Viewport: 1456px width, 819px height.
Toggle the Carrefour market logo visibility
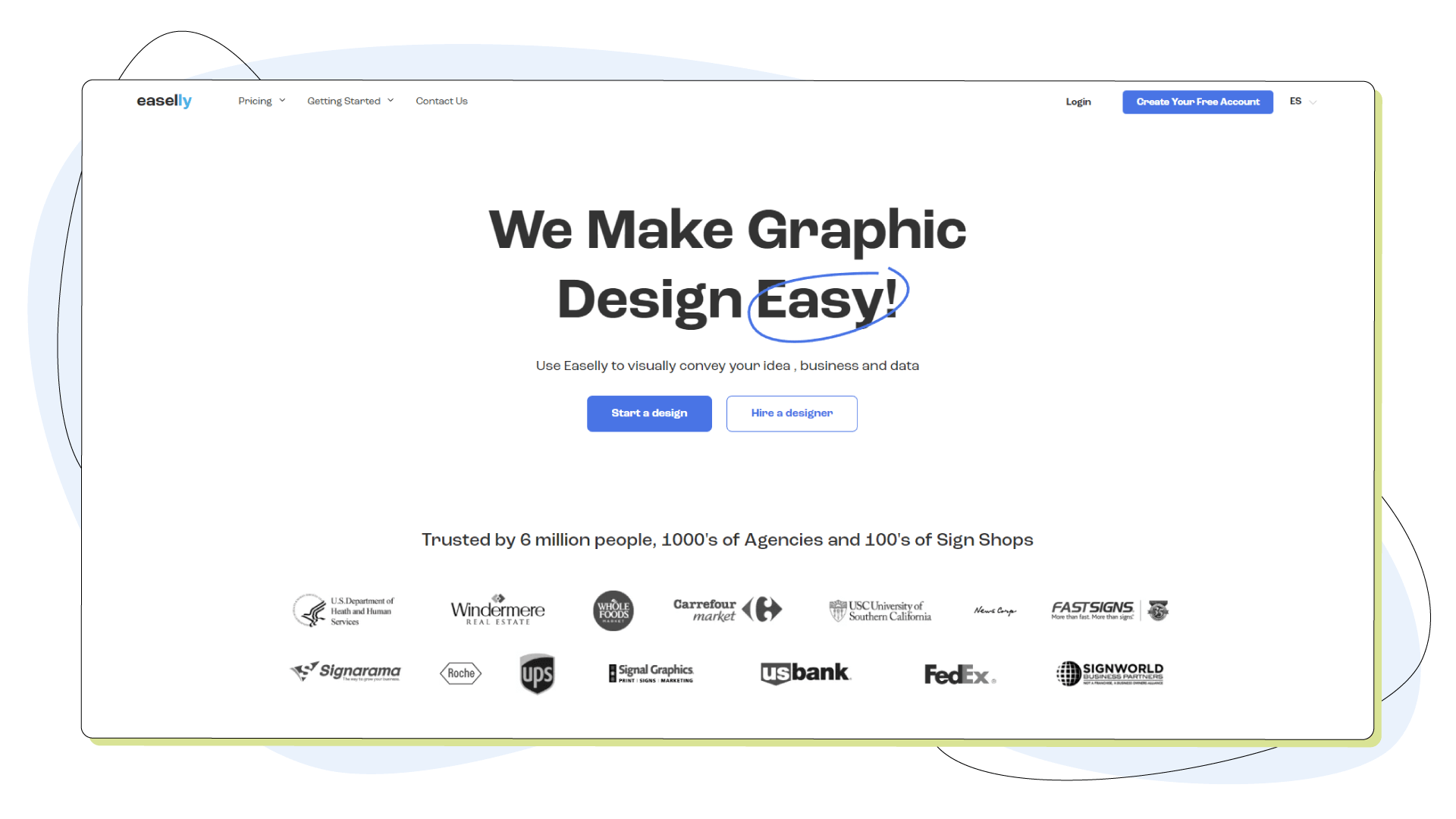[x=727, y=610]
